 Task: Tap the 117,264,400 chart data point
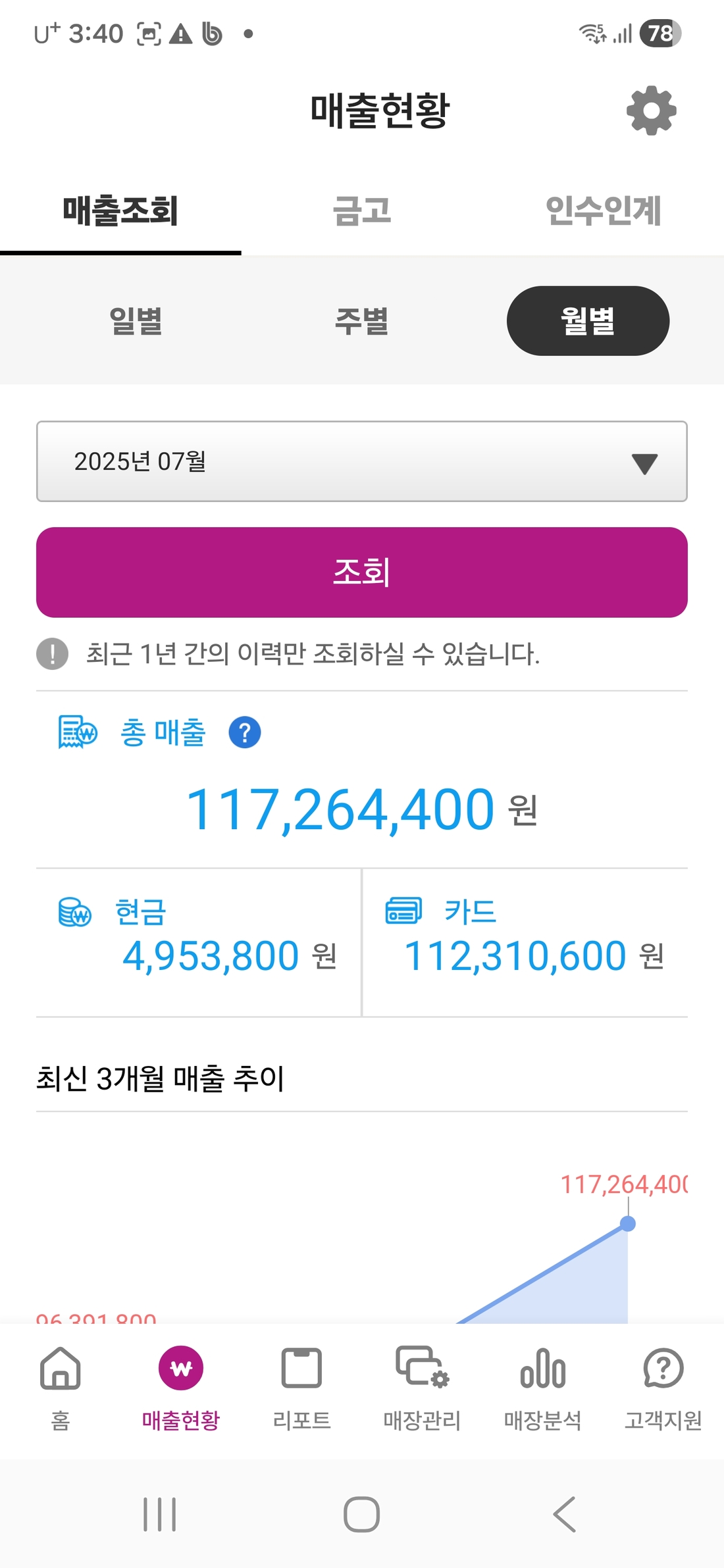pos(628,1224)
